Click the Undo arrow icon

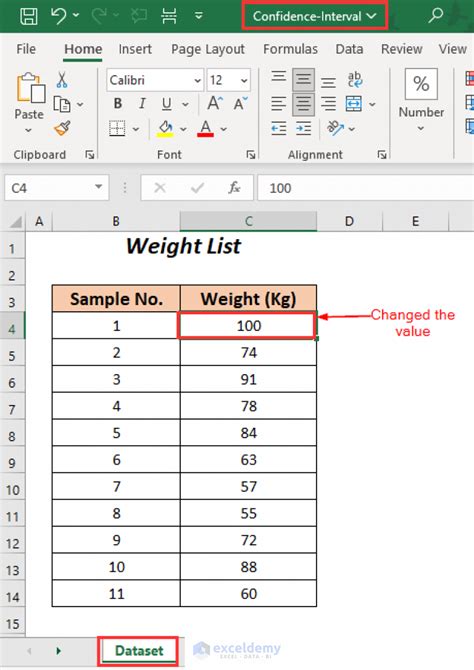coord(59,16)
